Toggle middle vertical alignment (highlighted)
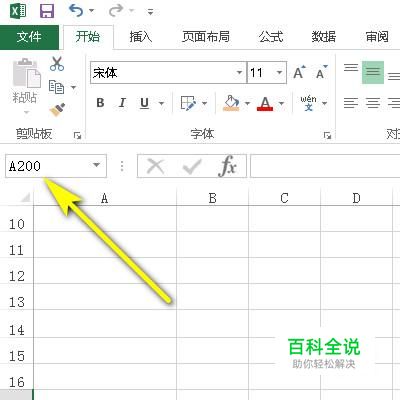Image resolution: width=400 pixels, height=400 pixels. tap(373, 72)
